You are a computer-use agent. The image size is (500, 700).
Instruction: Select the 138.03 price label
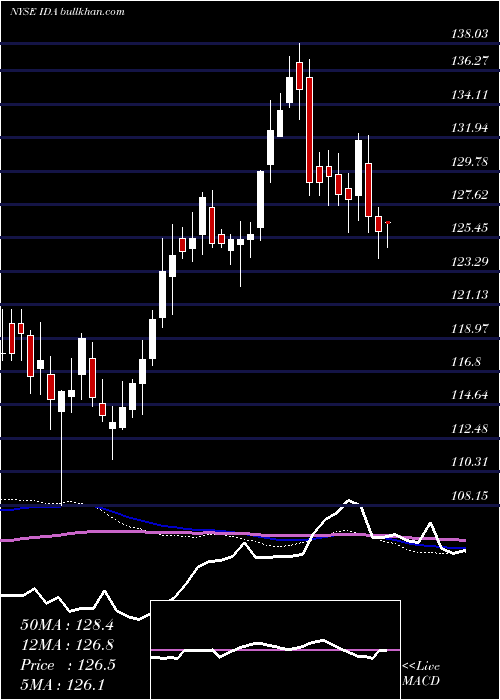[x=470, y=34]
